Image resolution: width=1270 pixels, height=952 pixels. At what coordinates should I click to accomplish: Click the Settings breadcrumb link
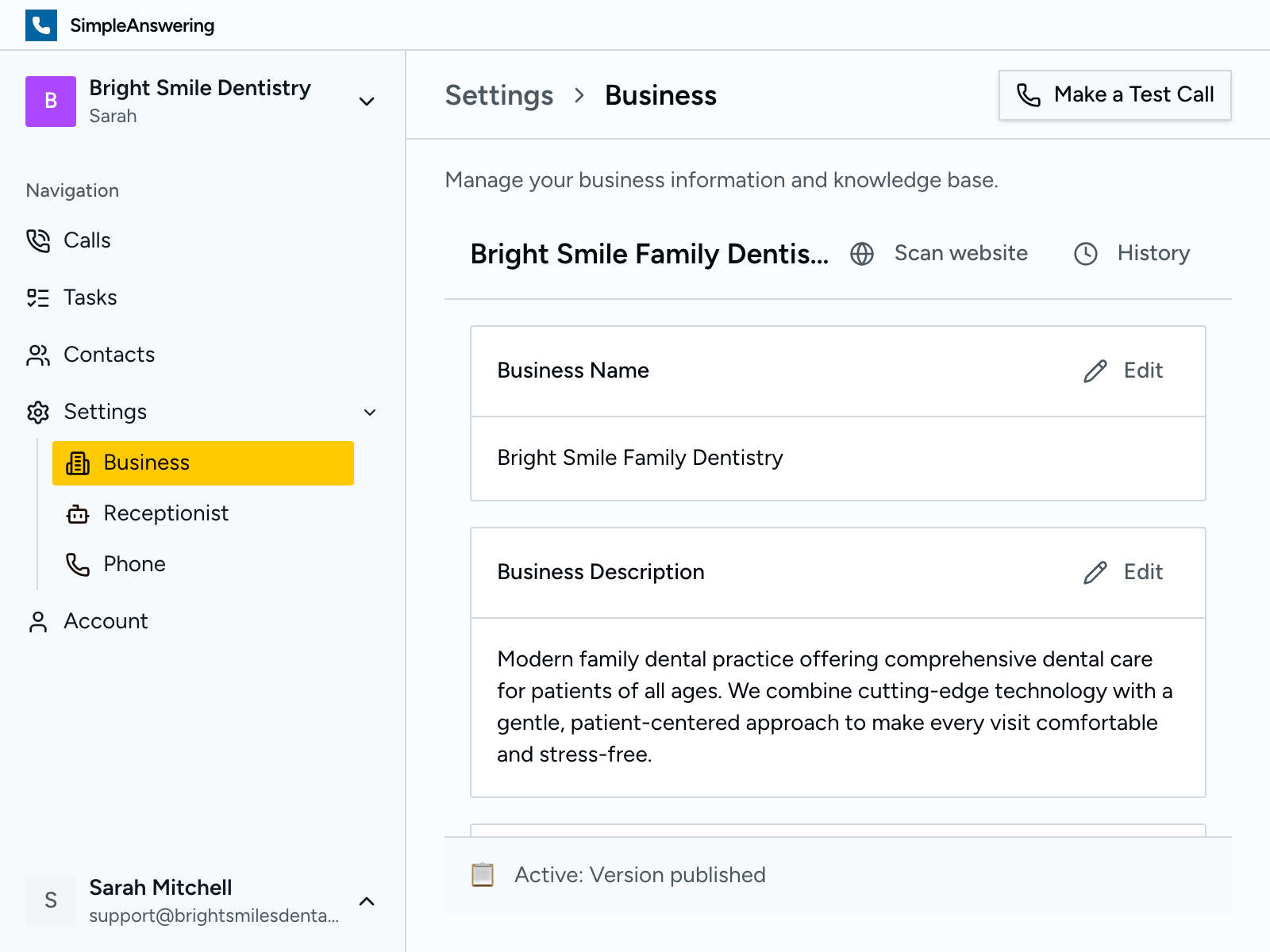tap(499, 95)
